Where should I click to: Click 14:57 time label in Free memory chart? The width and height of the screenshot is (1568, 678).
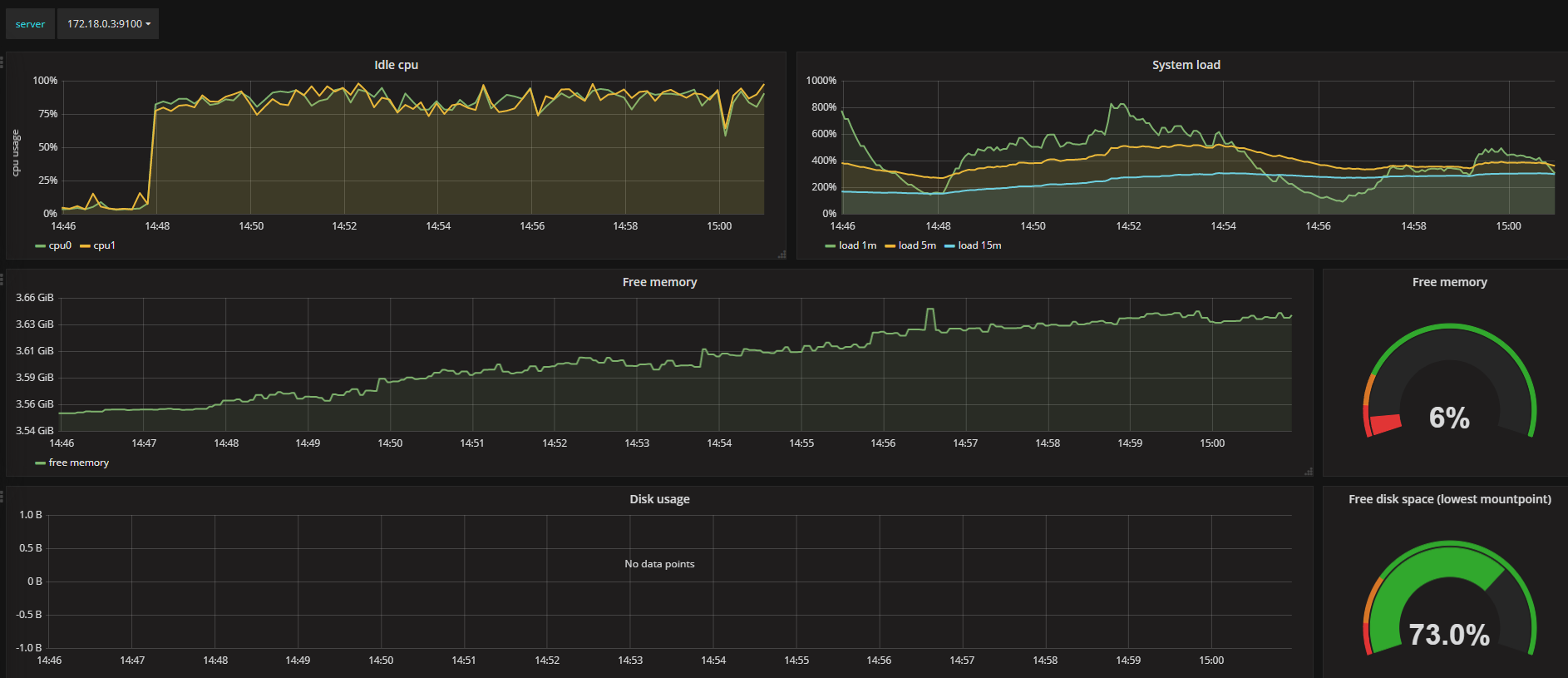point(965,443)
